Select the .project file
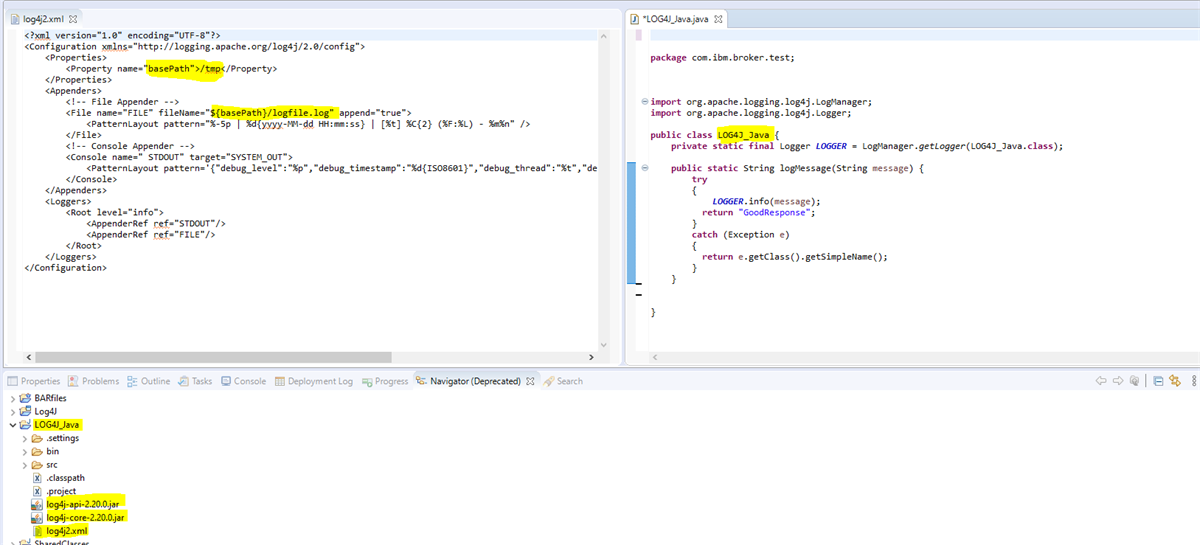Image resolution: width=1200 pixels, height=545 pixels. [61, 491]
